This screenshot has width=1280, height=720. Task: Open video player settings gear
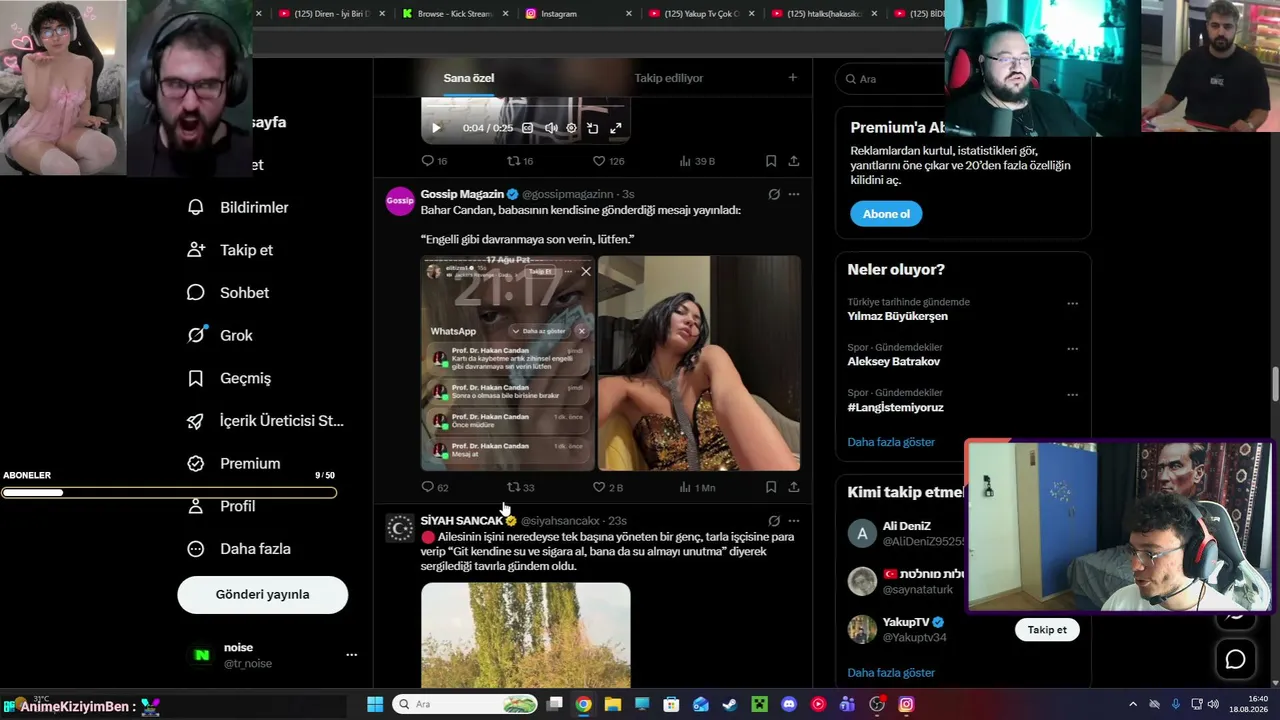tap(572, 128)
